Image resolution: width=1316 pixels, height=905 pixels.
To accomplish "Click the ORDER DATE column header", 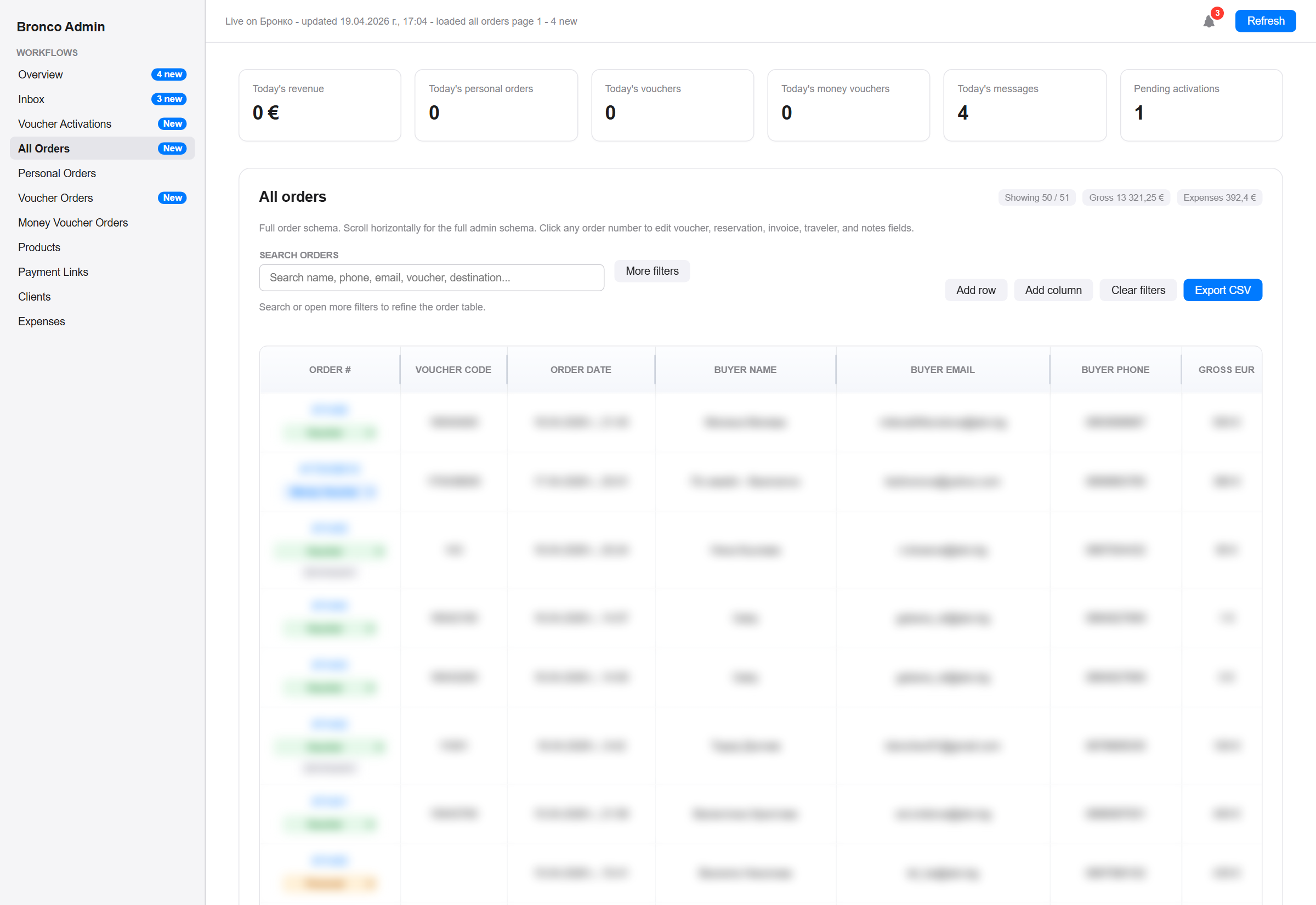I will (x=580, y=369).
